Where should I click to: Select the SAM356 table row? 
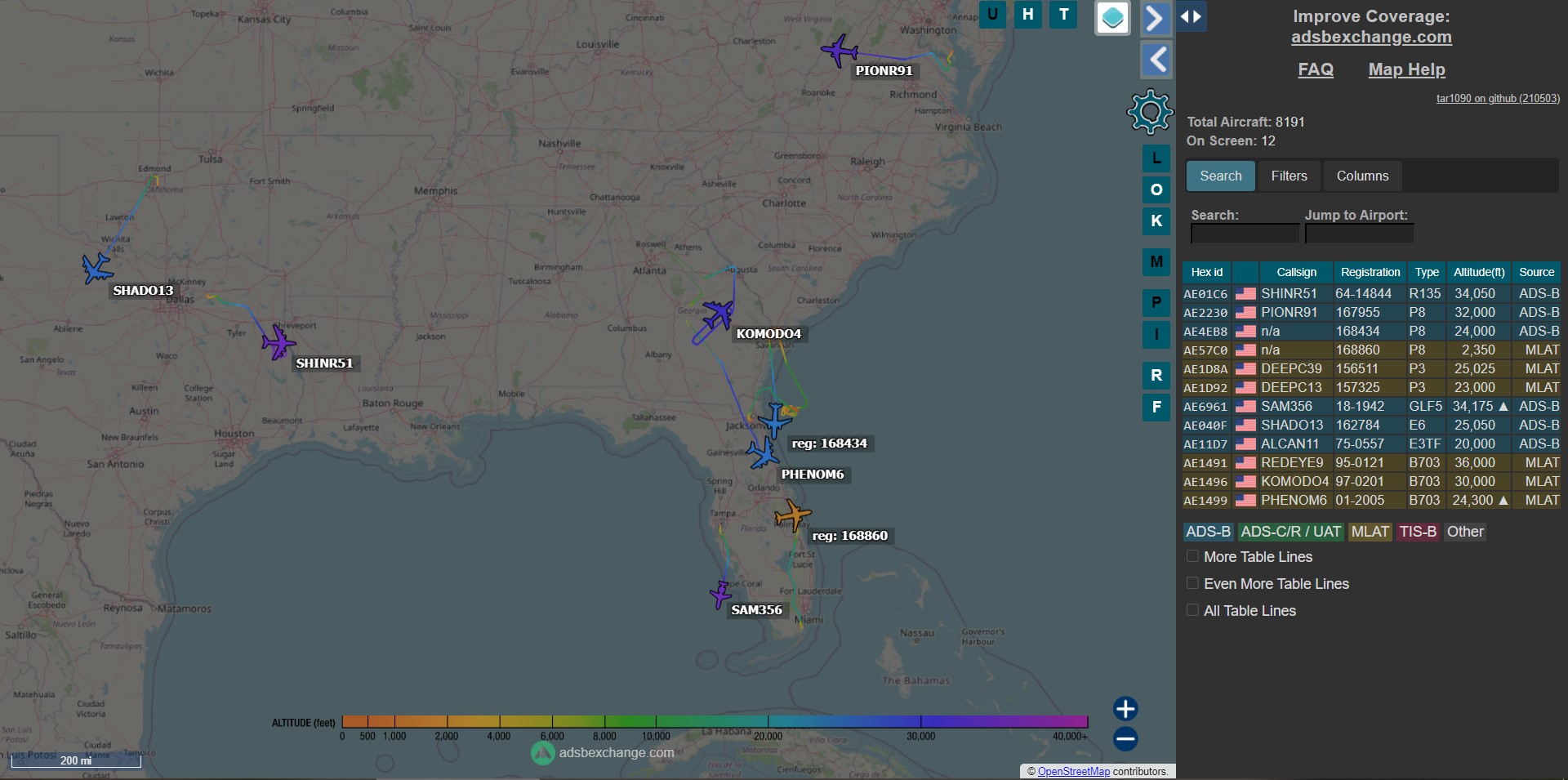tap(1371, 406)
